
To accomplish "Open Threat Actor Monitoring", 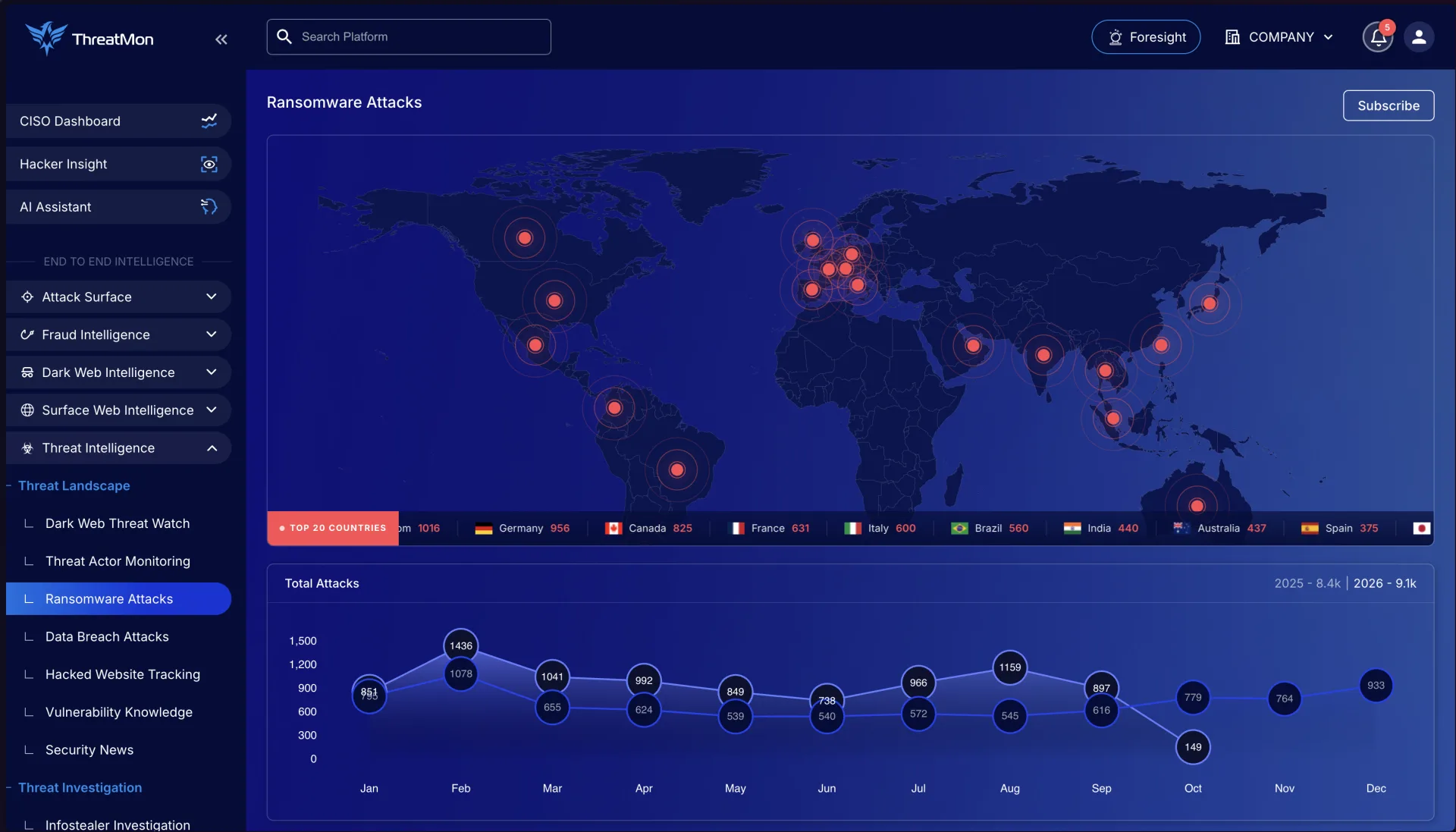I will pos(118,561).
